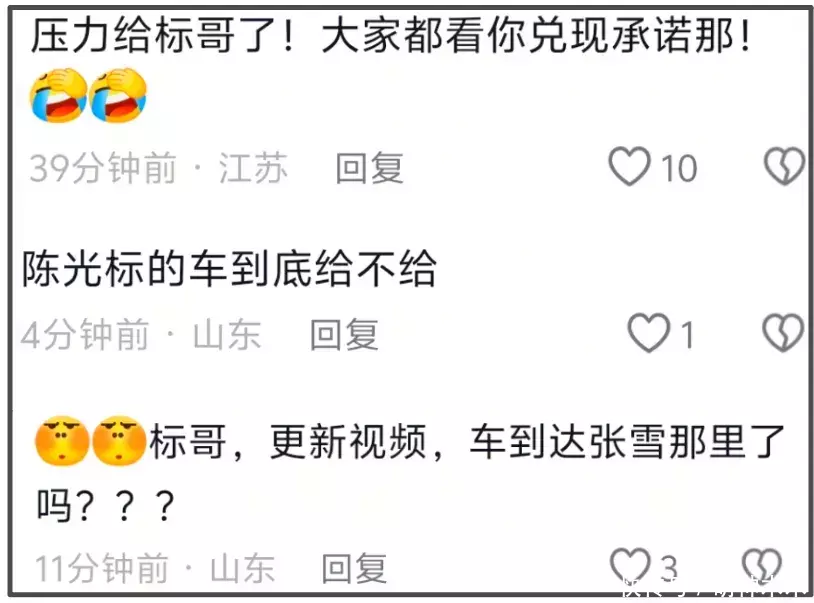Image resolution: width=814 pixels, height=603 pixels.
Task: Tap the second smug emoji before 标哥
Action: coord(119,441)
